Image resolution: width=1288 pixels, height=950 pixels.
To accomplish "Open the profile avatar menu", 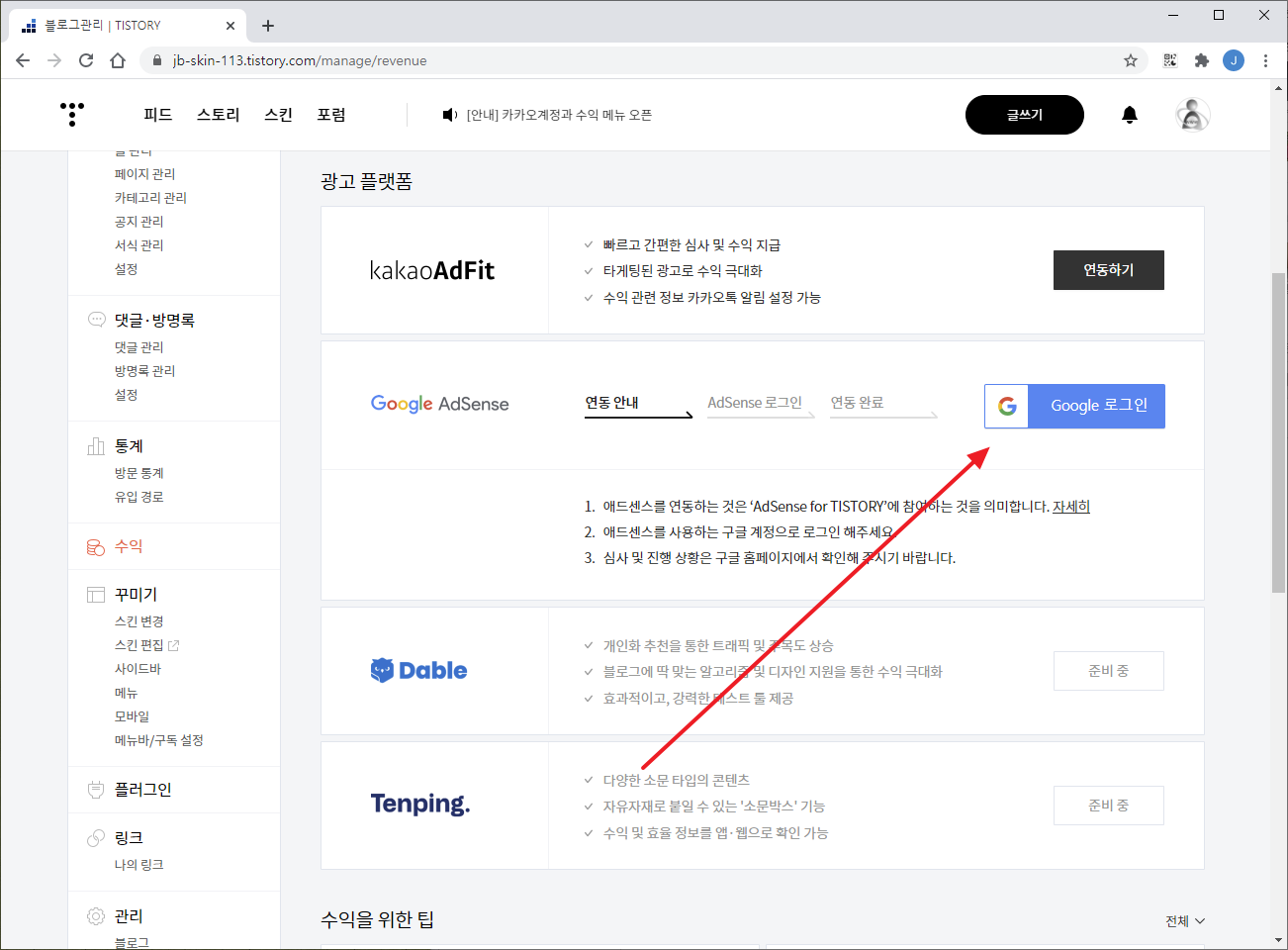I will 1193,115.
